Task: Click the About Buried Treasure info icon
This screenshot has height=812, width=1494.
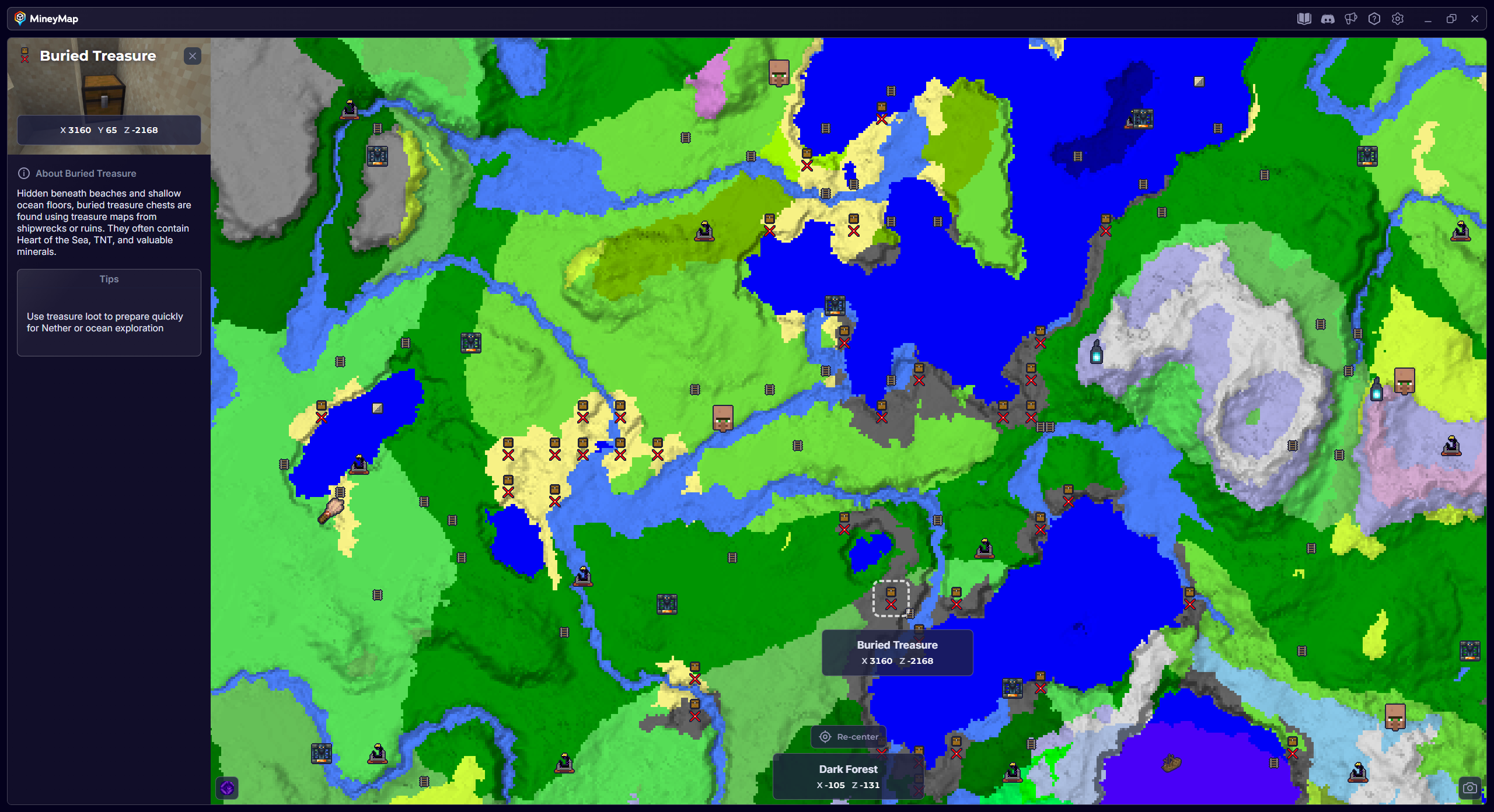Action: pos(23,173)
